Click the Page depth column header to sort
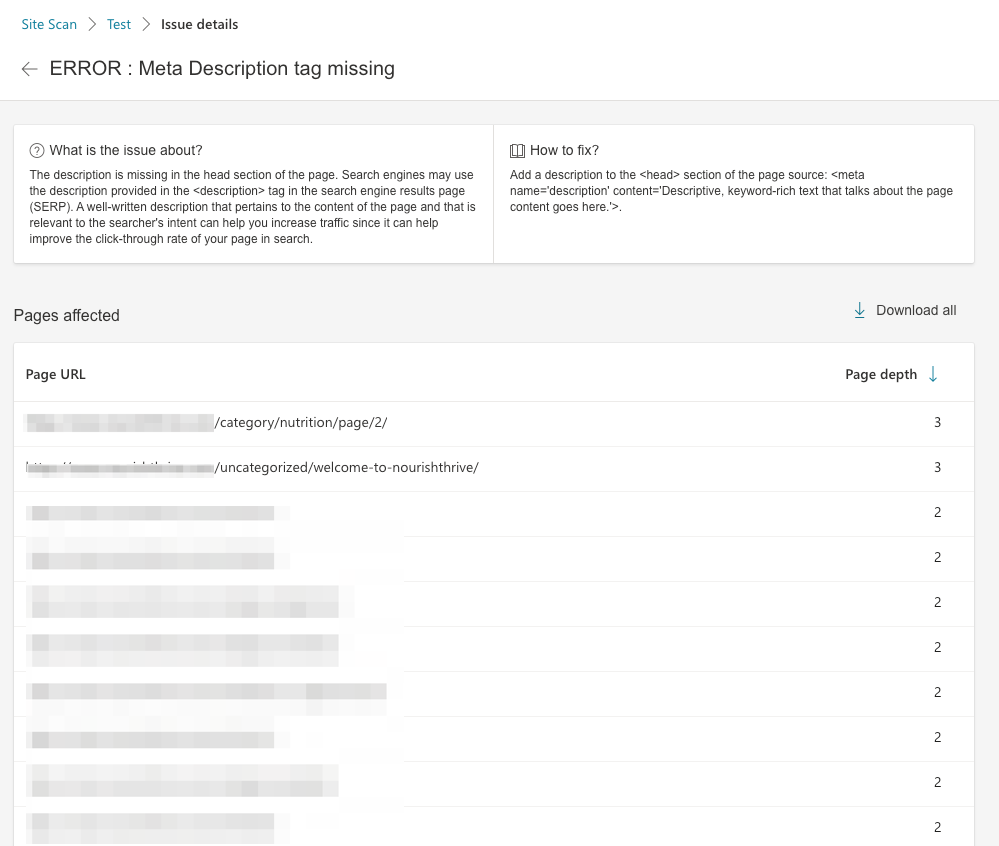 tap(881, 374)
